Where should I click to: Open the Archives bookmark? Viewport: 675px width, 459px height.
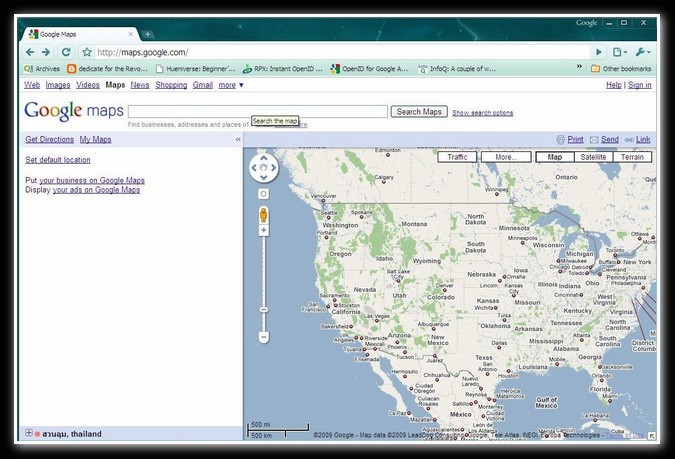[x=42, y=68]
